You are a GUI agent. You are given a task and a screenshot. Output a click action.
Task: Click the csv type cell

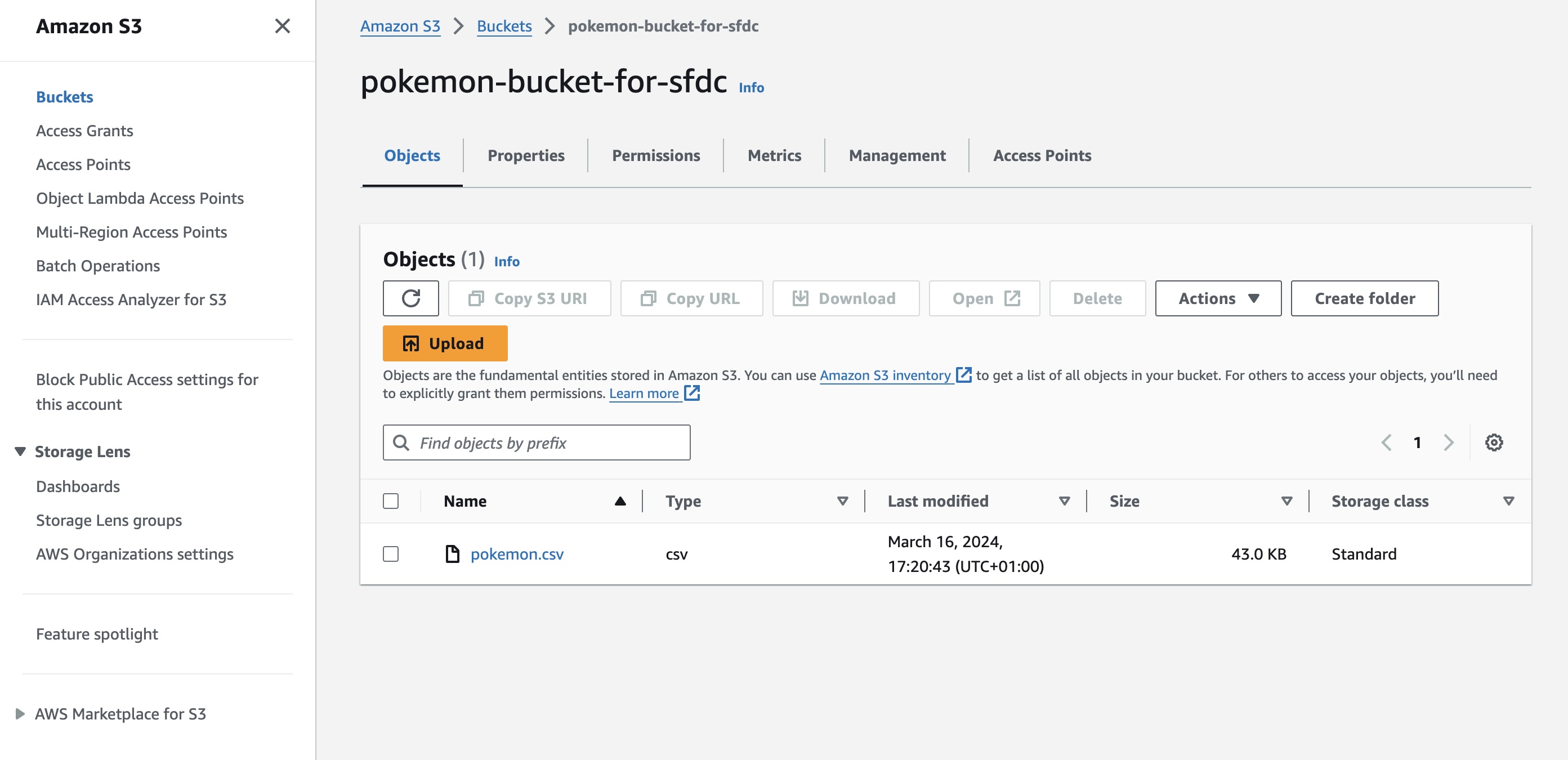click(676, 555)
